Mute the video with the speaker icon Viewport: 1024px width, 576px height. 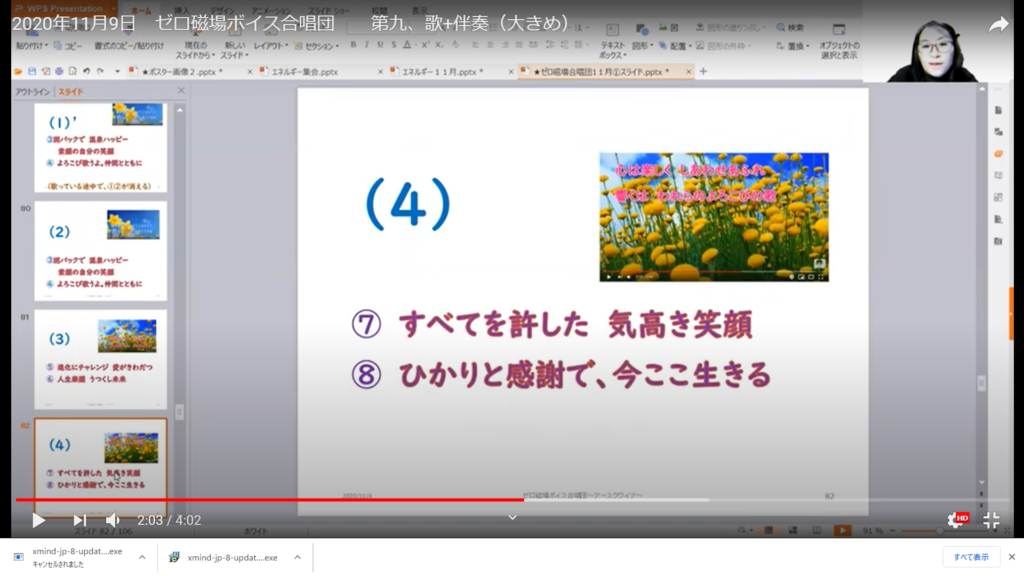[112, 520]
